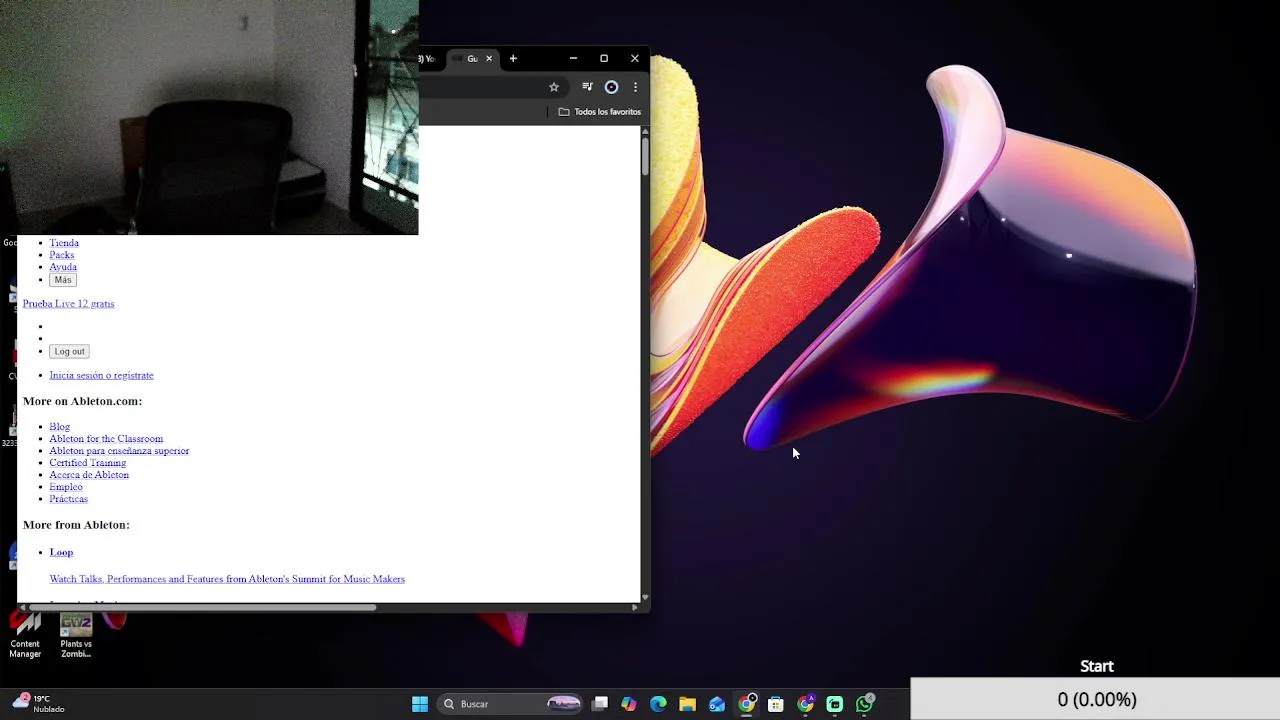Open the Content Manager desktop shortcut
Image resolution: width=1280 pixels, height=720 pixels.
tap(25, 635)
